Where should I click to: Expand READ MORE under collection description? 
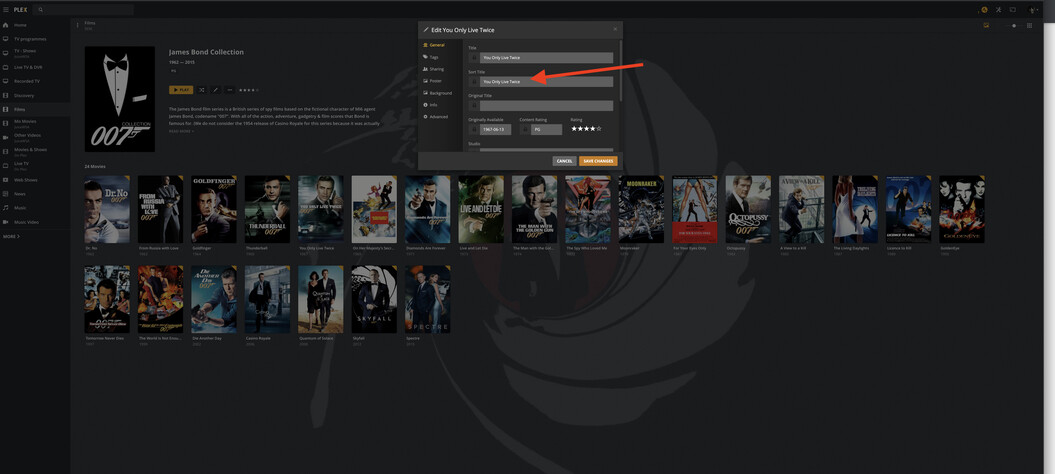point(181,131)
